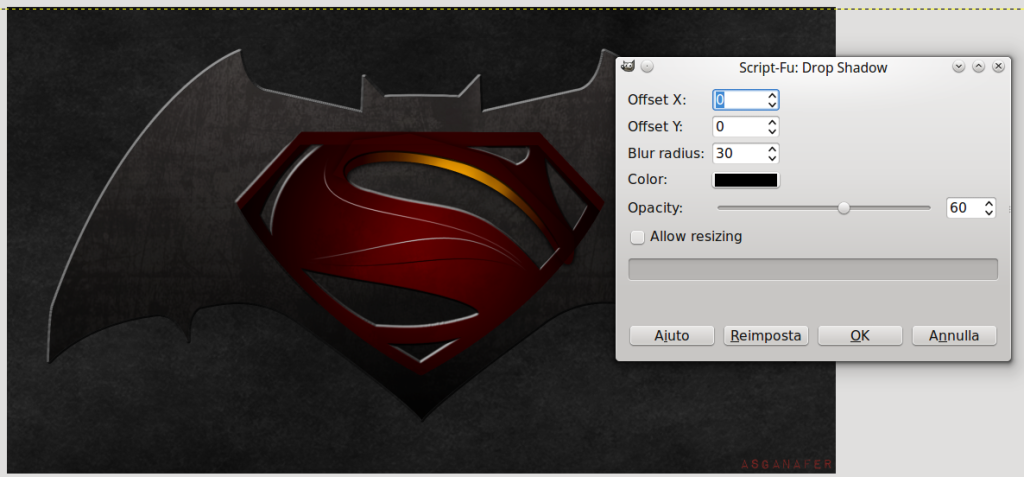Decrease Offset X with the down arrow

(773, 105)
